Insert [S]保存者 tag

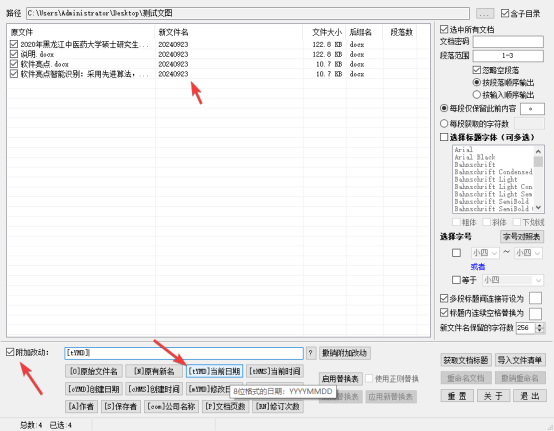point(121,406)
